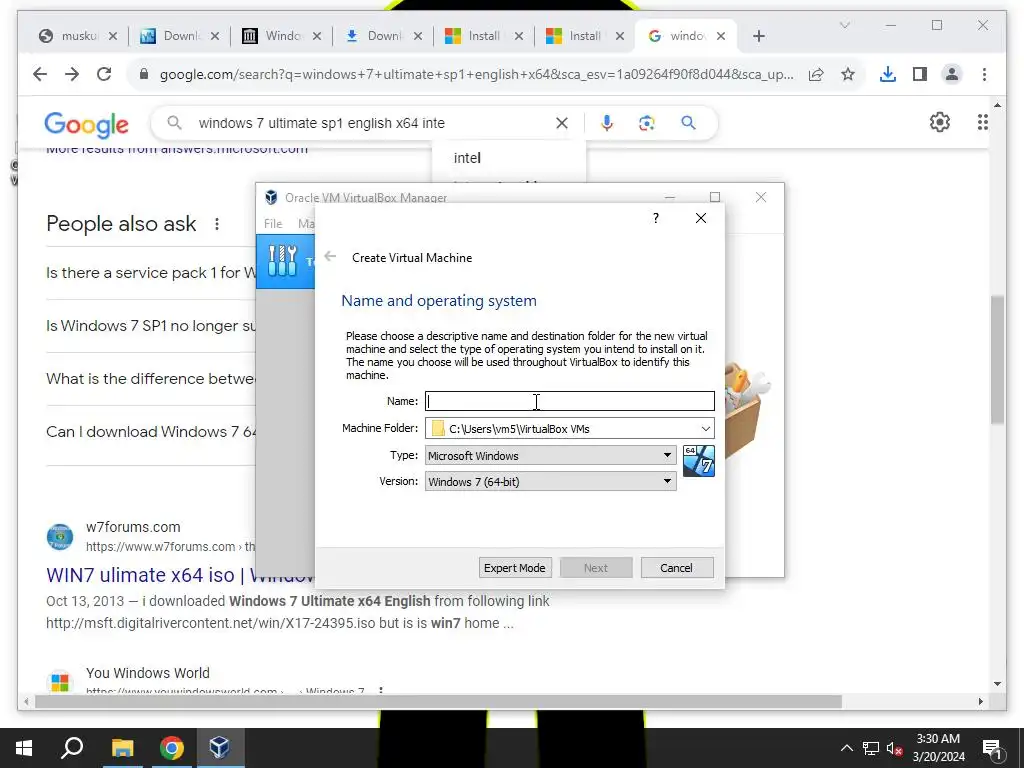
Task: Expand 'Is Windows 7 SP1 no longer' question
Action: click(x=151, y=326)
